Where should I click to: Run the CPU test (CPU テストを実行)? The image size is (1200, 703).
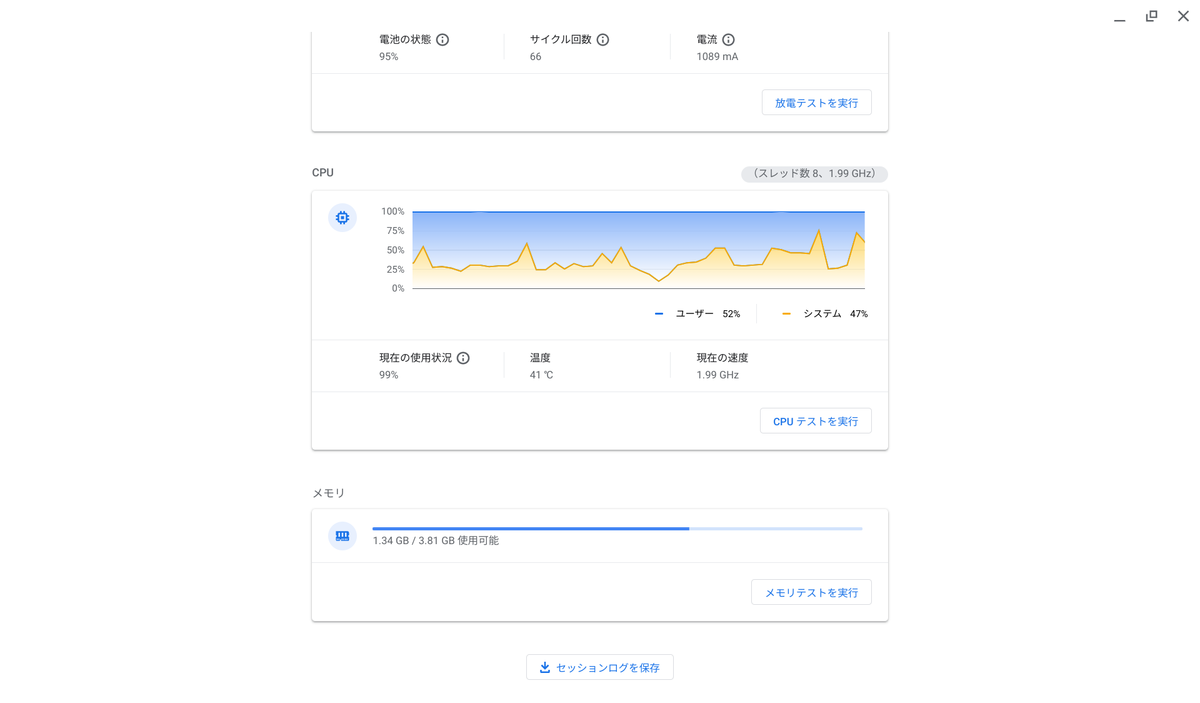(x=815, y=421)
